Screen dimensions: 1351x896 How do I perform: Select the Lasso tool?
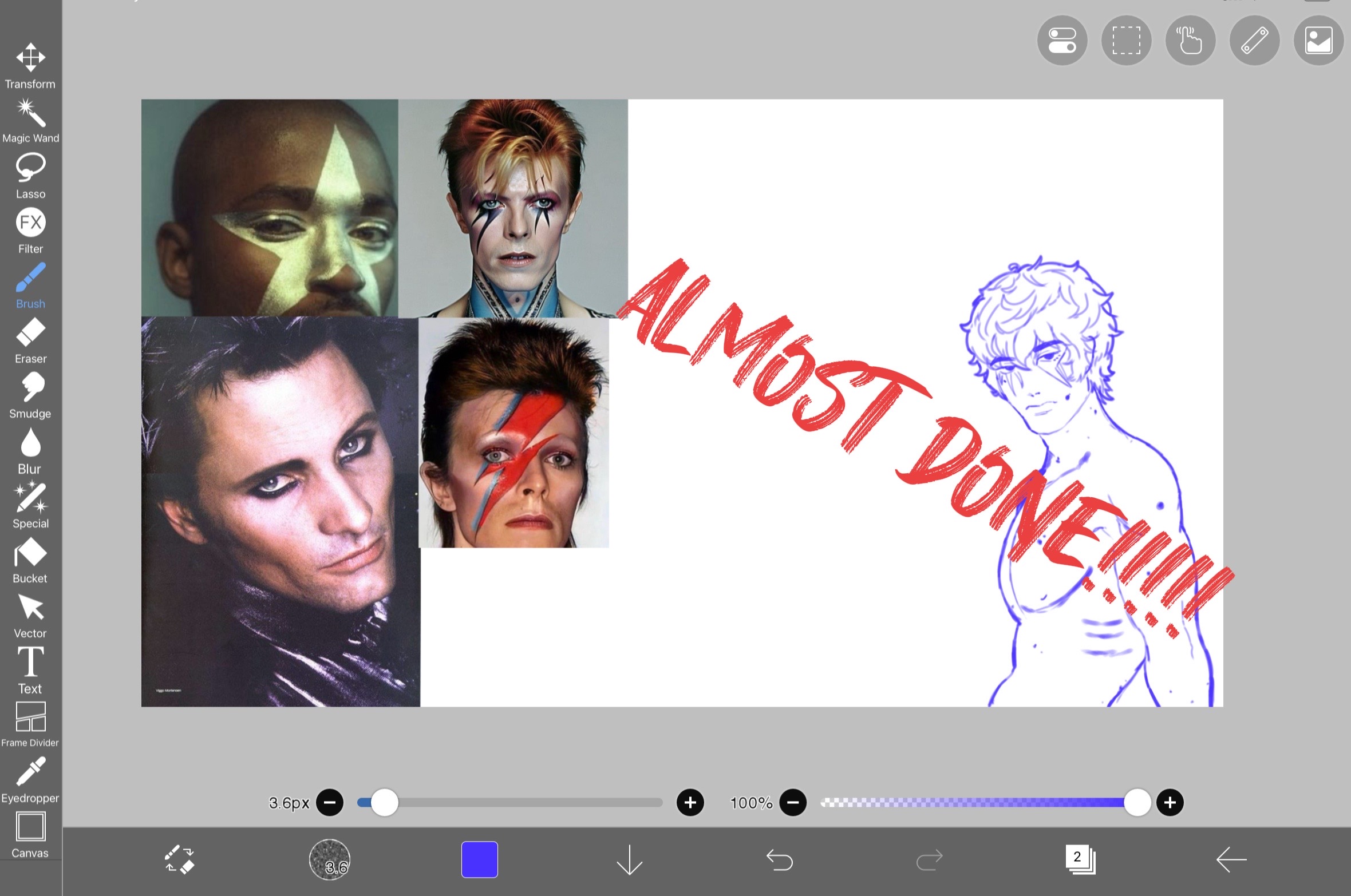point(30,176)
